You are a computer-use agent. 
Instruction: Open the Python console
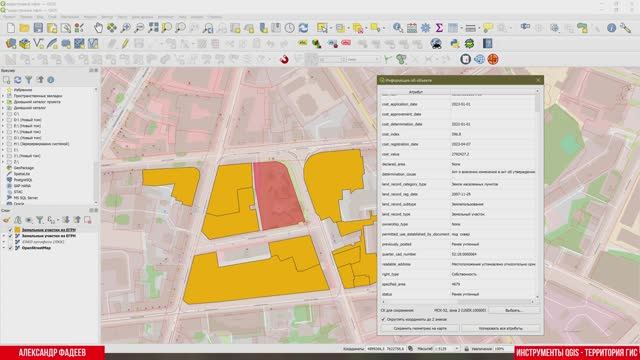[455, 44]
